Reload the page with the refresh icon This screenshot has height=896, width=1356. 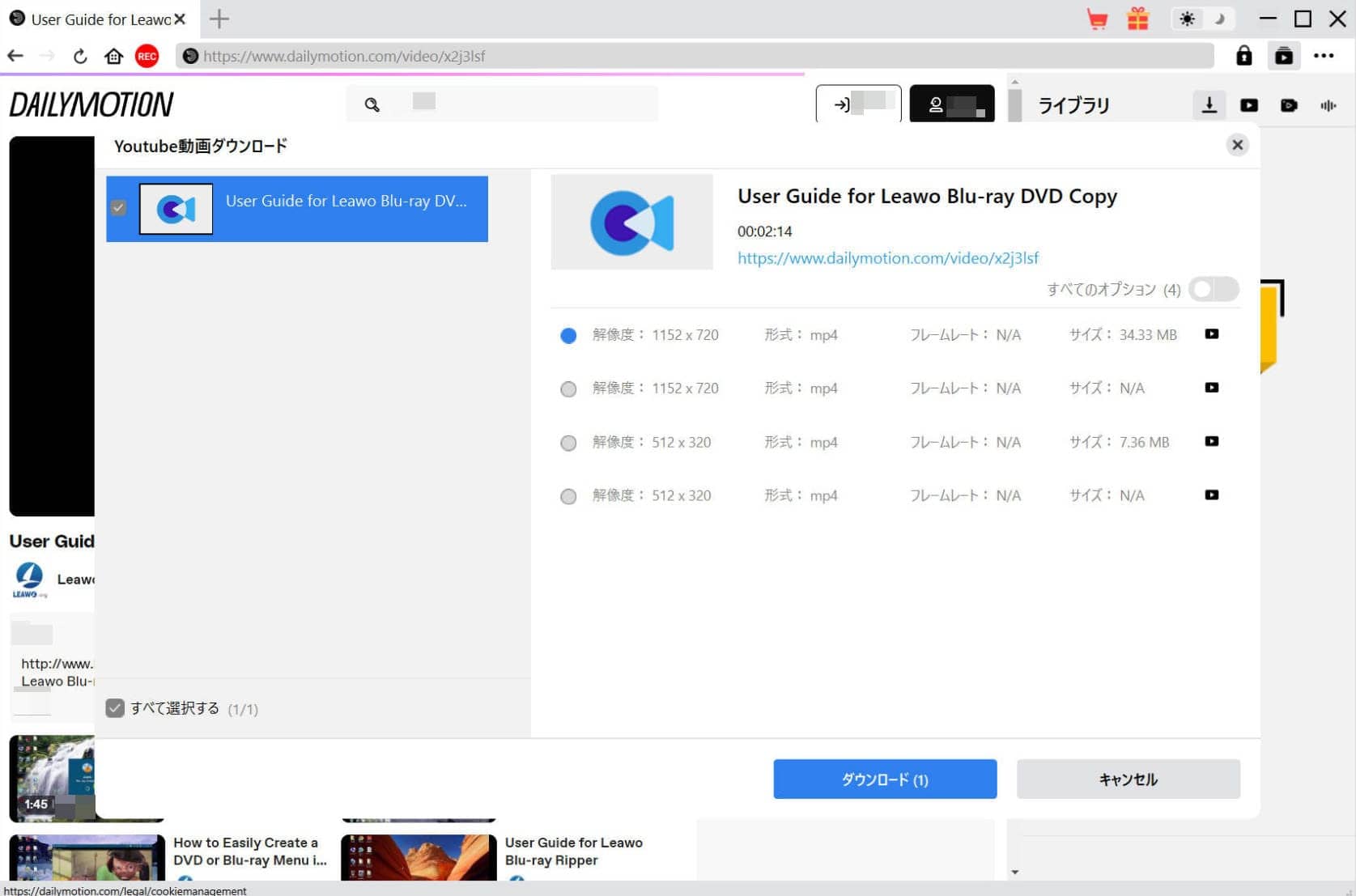79,56
